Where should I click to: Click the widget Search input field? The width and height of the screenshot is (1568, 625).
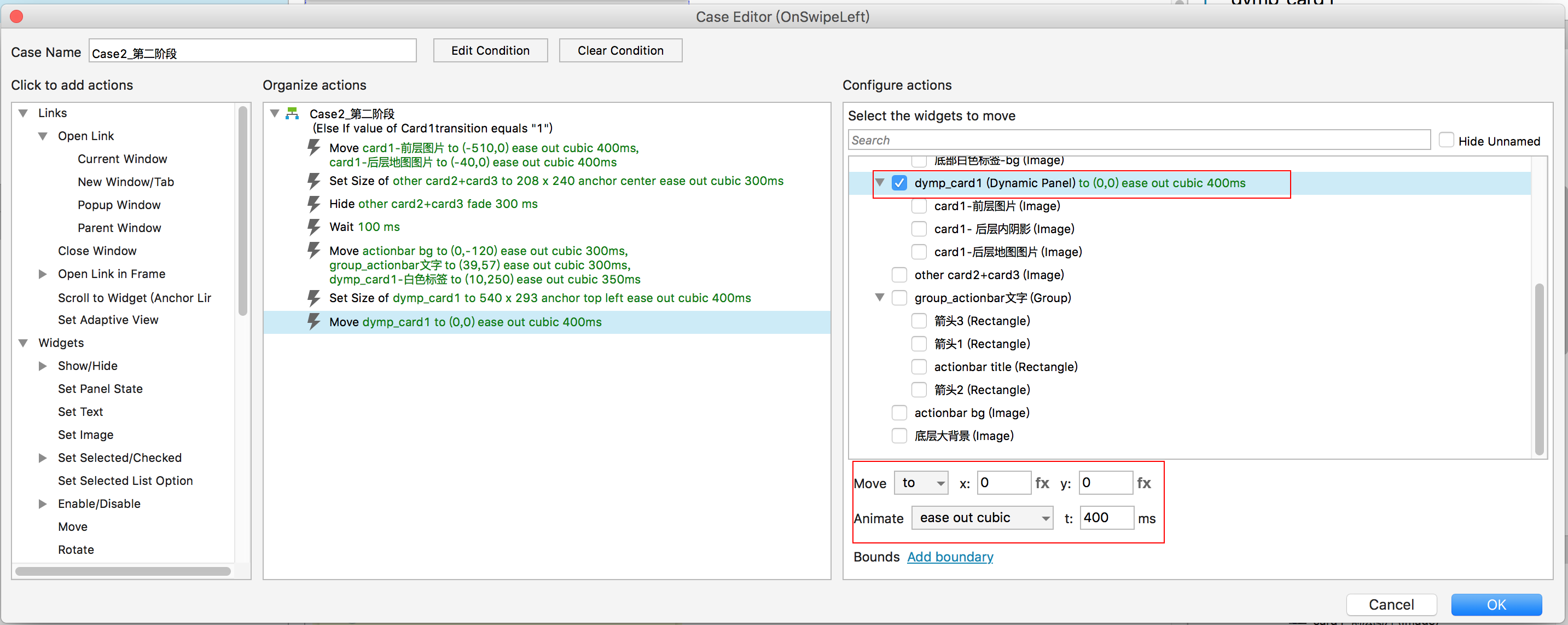(1139, 140)
